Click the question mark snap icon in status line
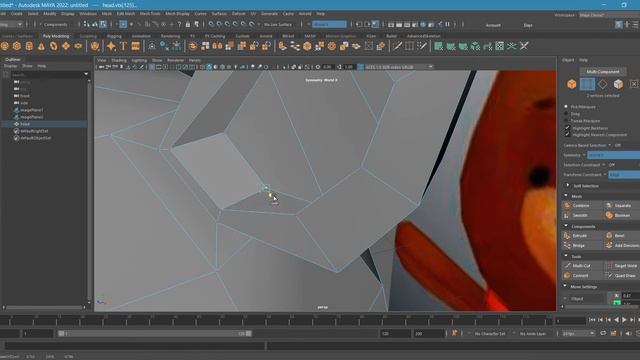This screenshot has width=640, height=360. pos(179,24)
